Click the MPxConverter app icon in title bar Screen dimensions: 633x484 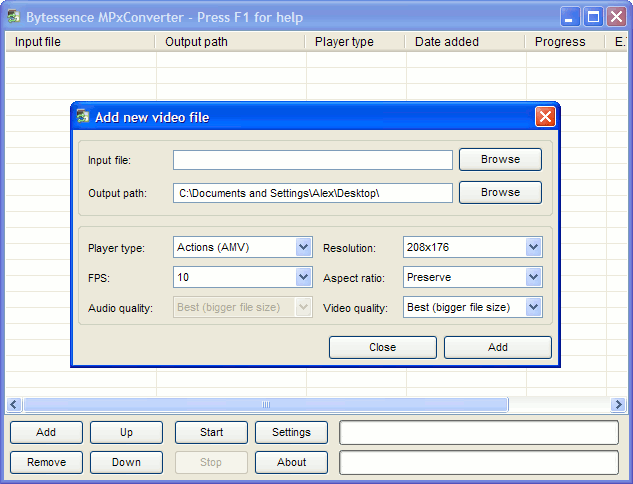[x=14, y=17]
